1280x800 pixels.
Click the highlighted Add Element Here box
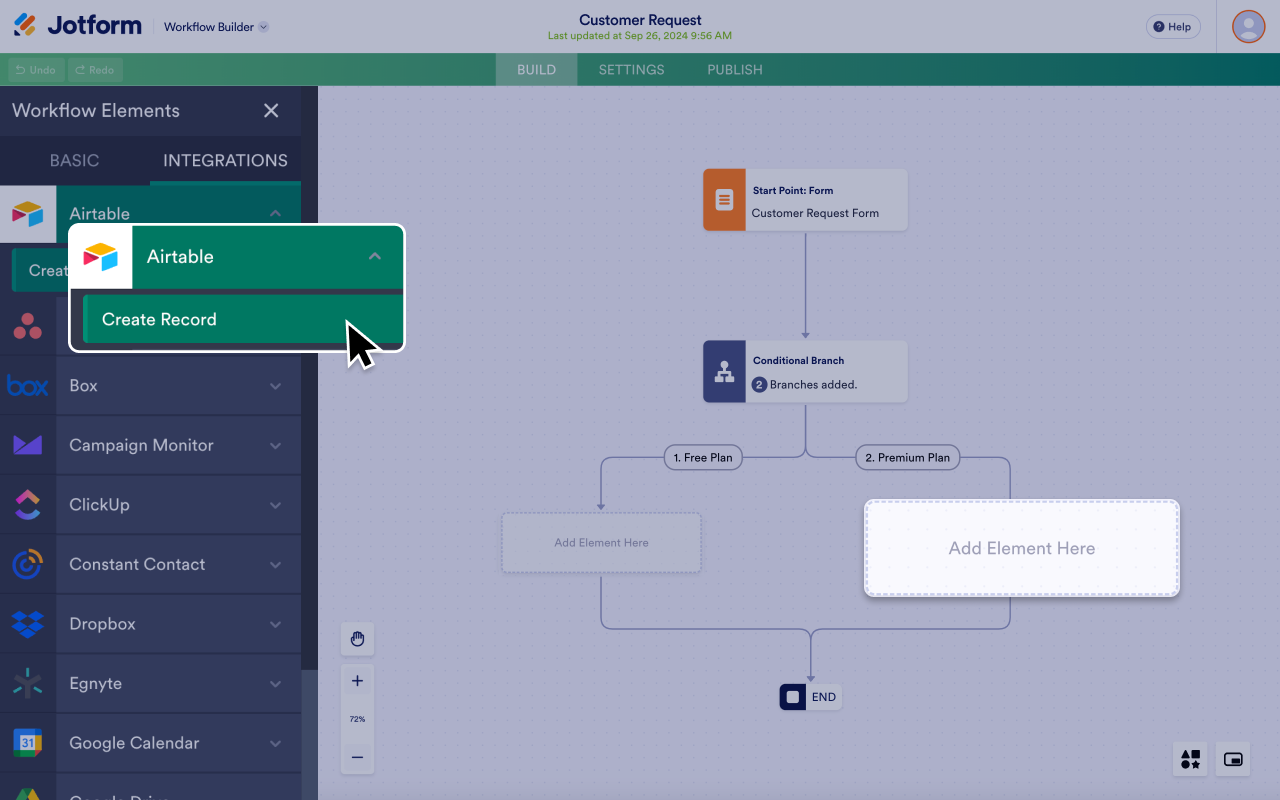click(1021, 548)
